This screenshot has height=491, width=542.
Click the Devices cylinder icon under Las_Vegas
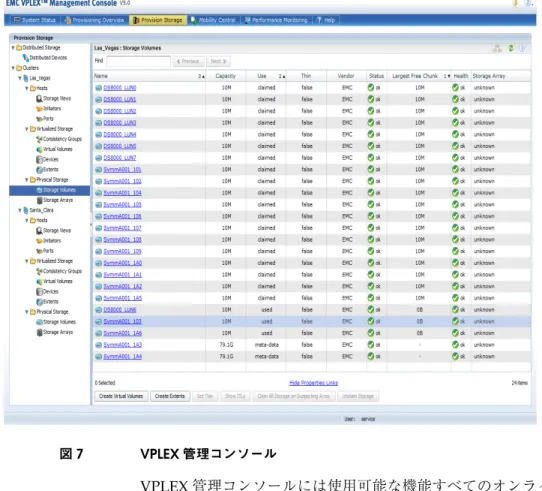[x=39, y=159]
